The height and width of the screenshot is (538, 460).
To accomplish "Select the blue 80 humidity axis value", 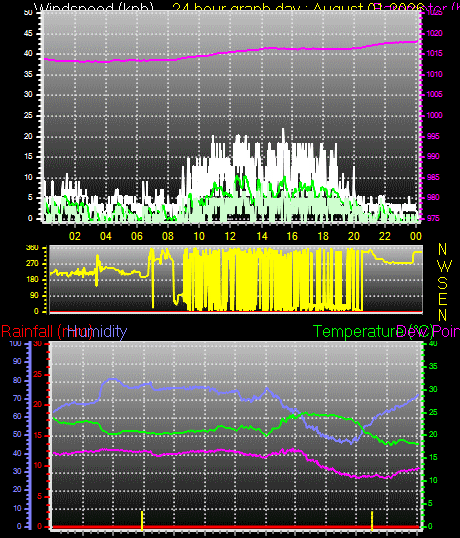I will 17,380.
